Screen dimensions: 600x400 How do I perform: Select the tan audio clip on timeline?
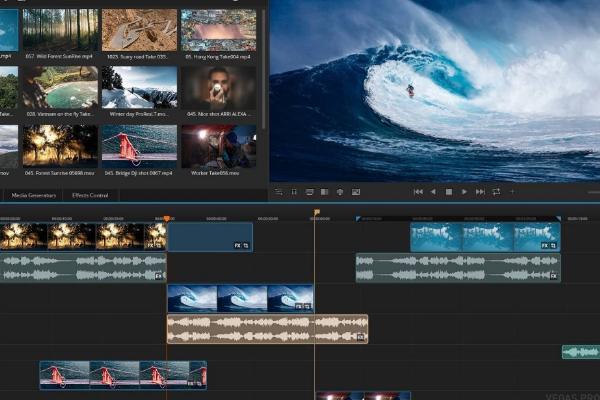[x=267, y=329]
